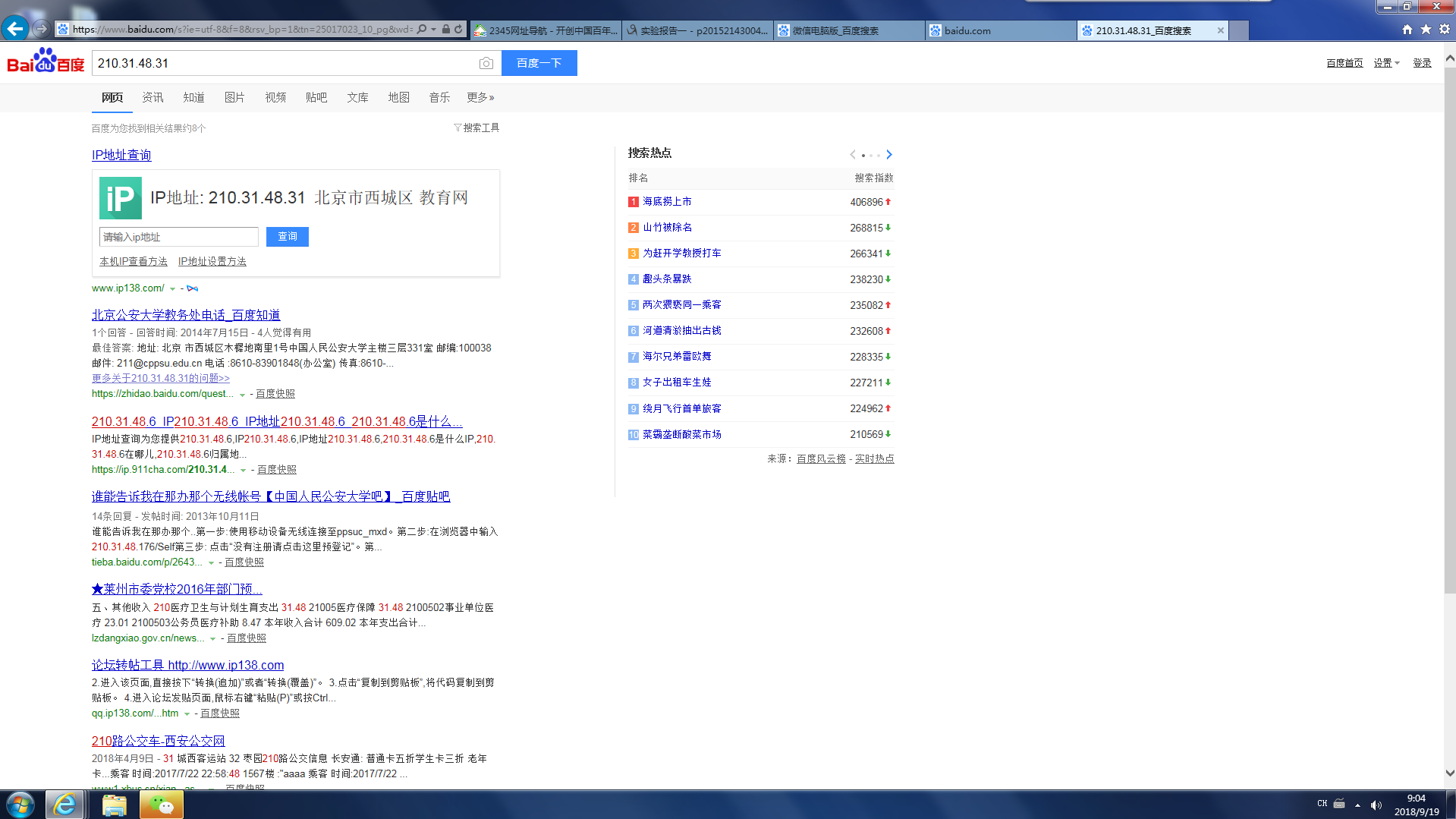Screen dimensions: 1456x819
Task: Expand dropdown next to www.ip138.com result
Action: click(x=172, y=289)
